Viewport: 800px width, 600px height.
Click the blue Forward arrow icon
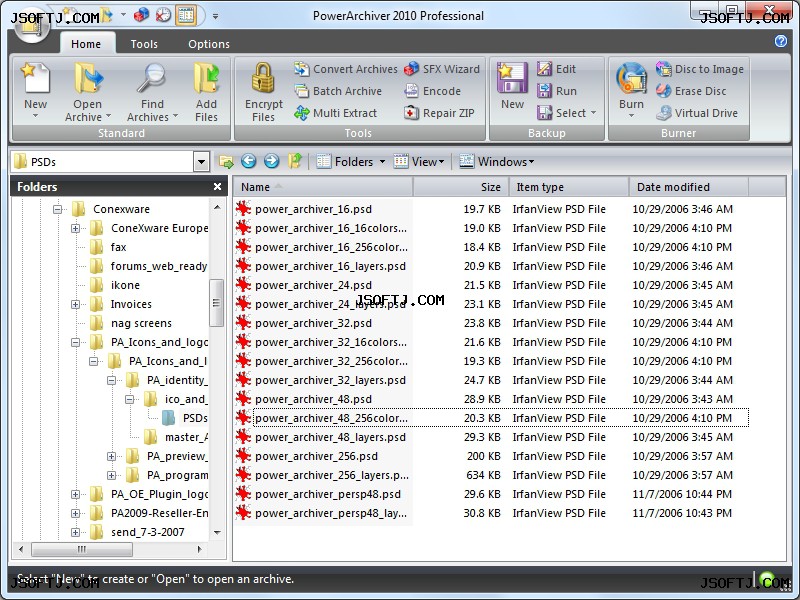(x=271, y=161)
